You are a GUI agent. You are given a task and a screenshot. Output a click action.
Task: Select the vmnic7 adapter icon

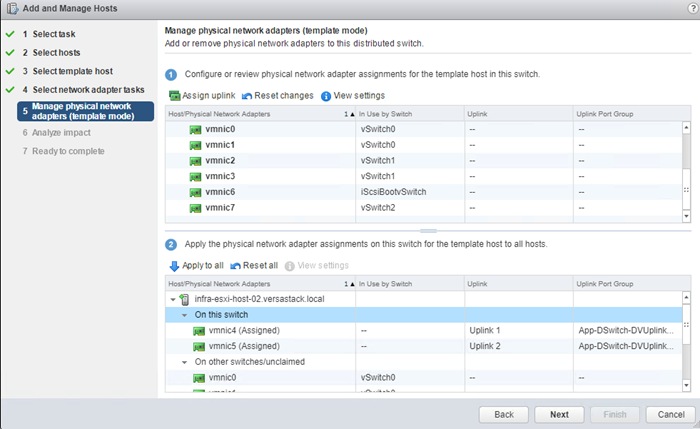coord(195,208)
